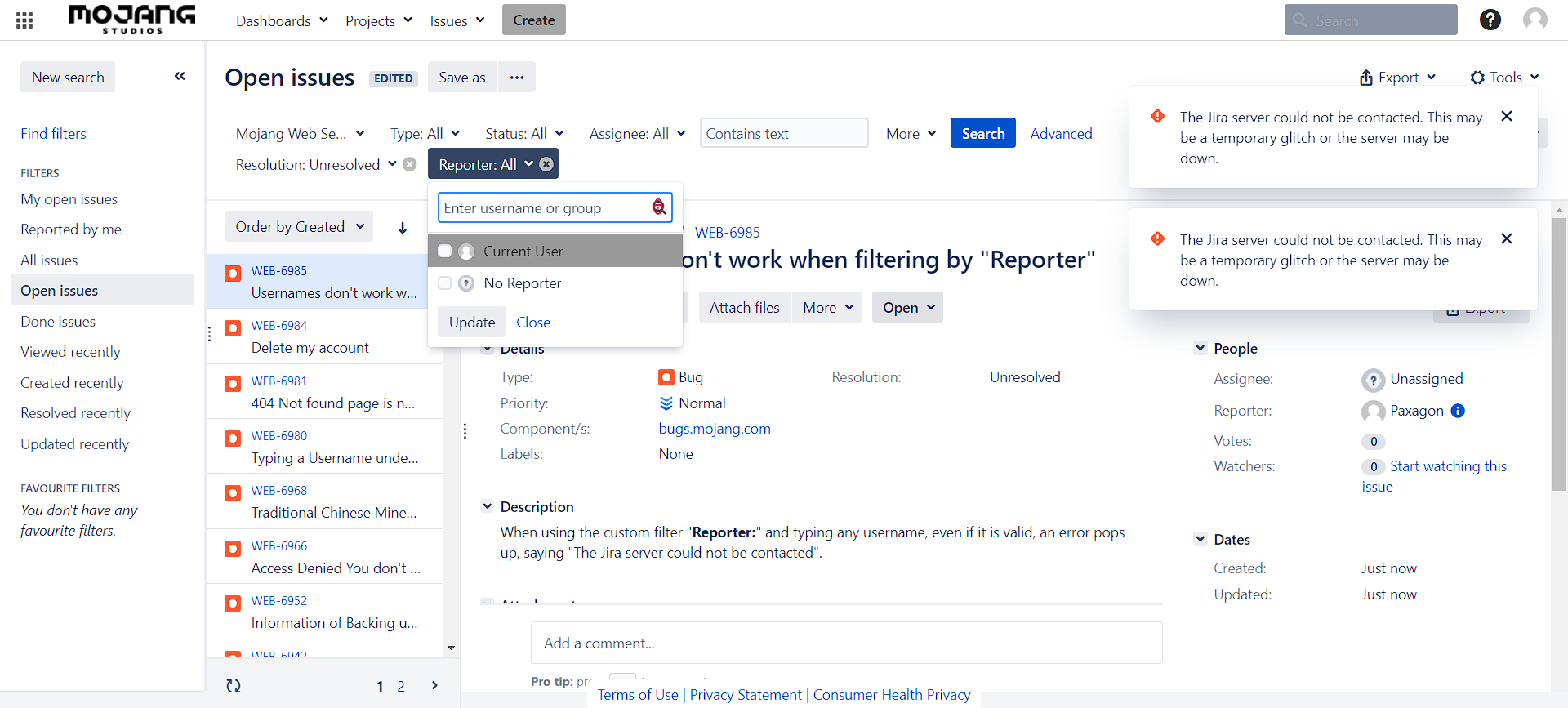1568x708 pixels.
Task: Tick the No Reporter checkbox
Action: [x=445, y=283]
